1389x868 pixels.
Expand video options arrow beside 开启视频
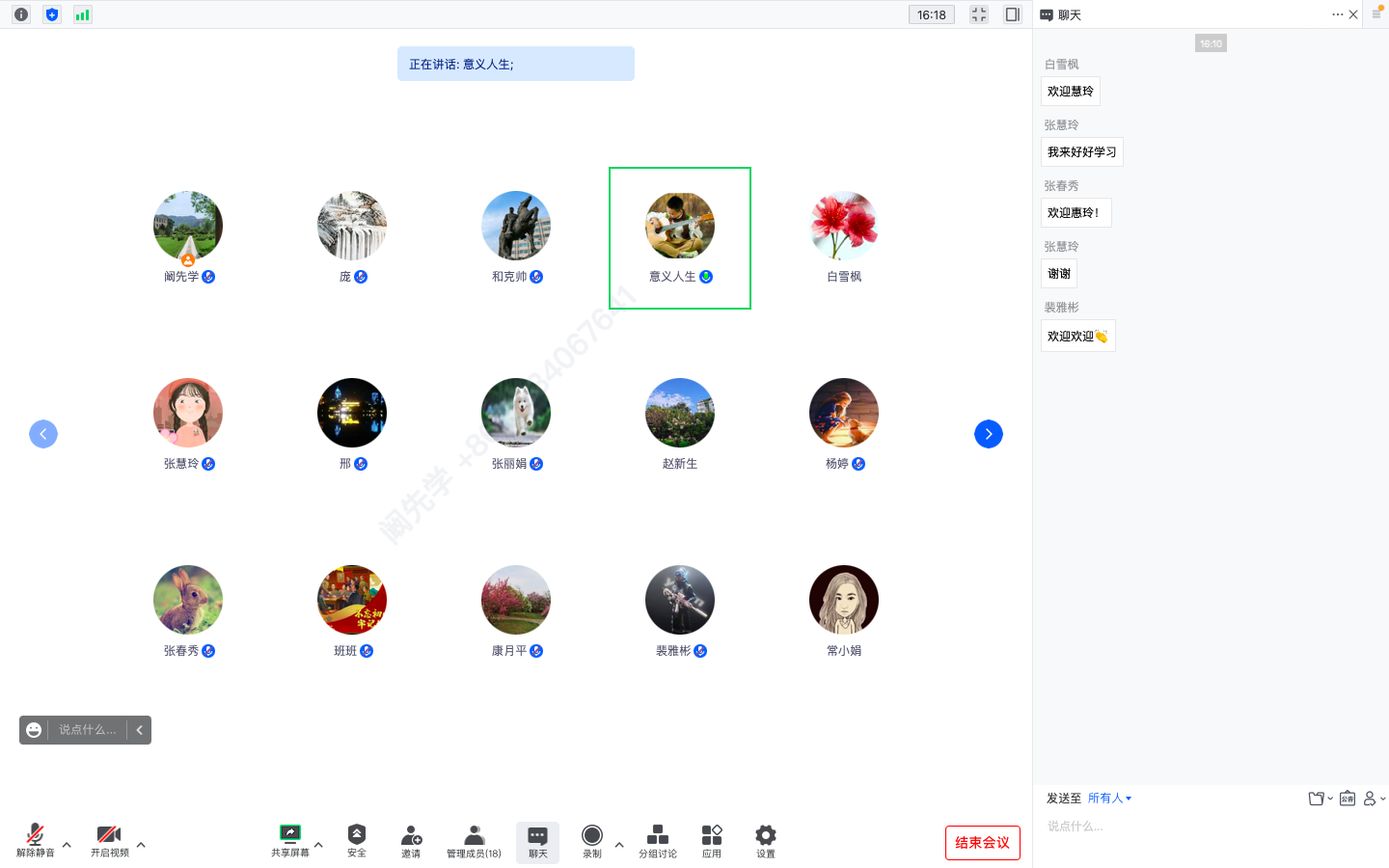(141, 845)
